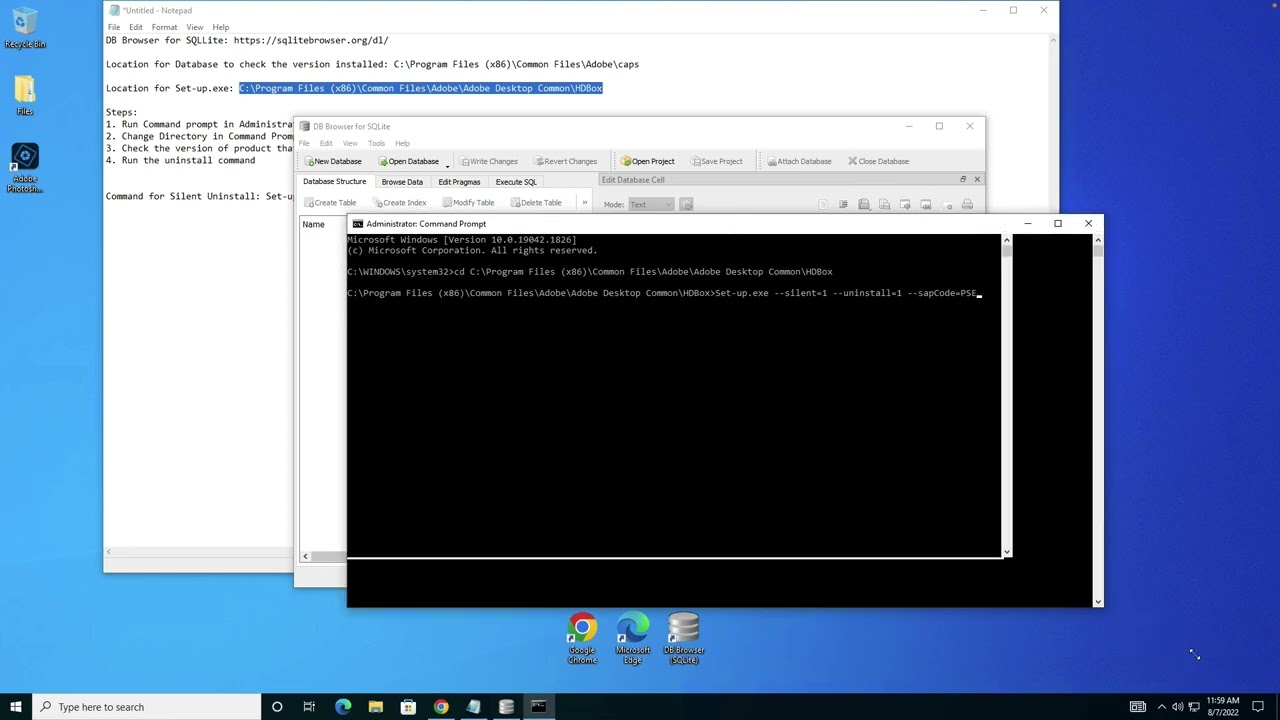Click auto-switch icon next to Mode dropdown

click(x=686, y=204)
